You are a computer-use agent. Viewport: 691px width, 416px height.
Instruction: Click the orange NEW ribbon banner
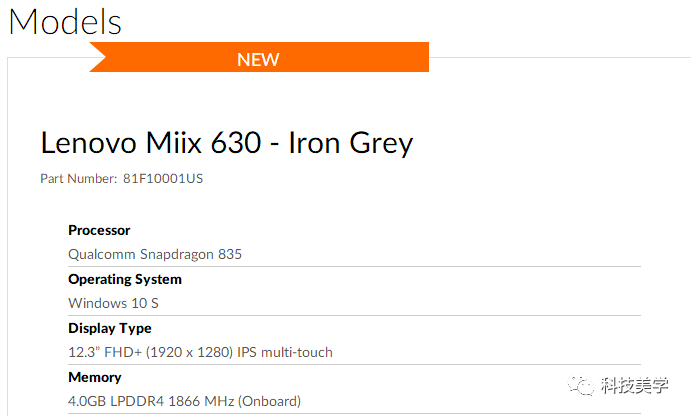pos(259,58)
